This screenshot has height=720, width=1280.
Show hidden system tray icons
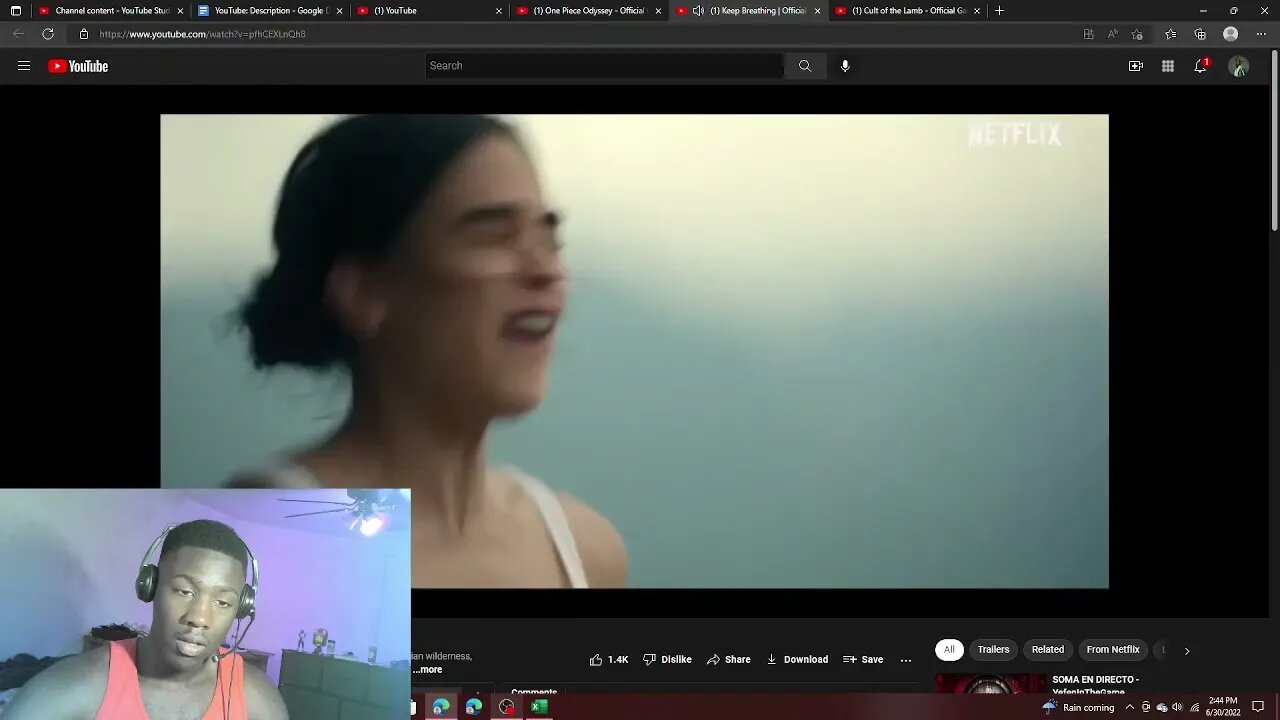1130,707
